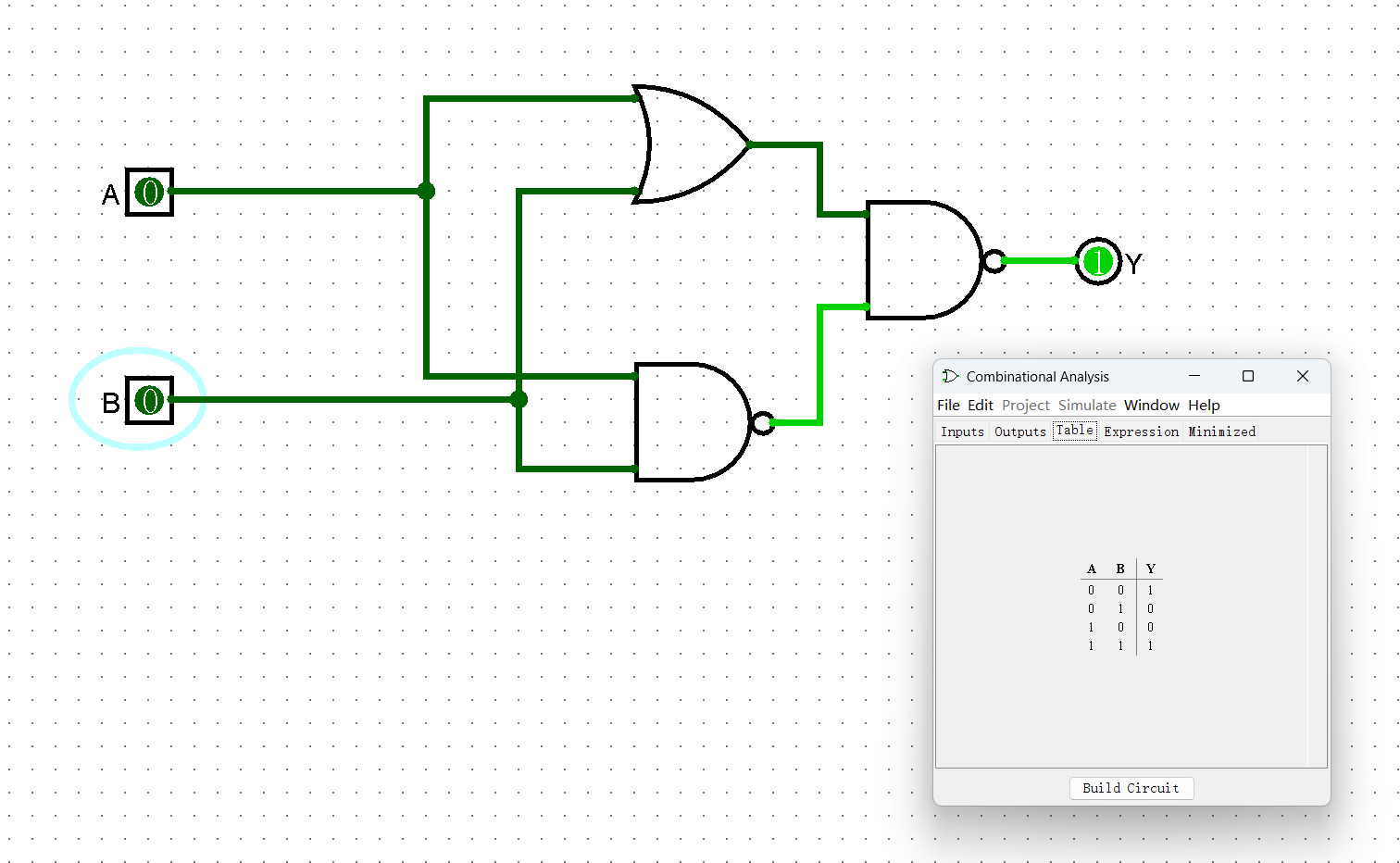Switch to the Minimized tab
The image size is (1400, 863).
[x=1221, y=431]
